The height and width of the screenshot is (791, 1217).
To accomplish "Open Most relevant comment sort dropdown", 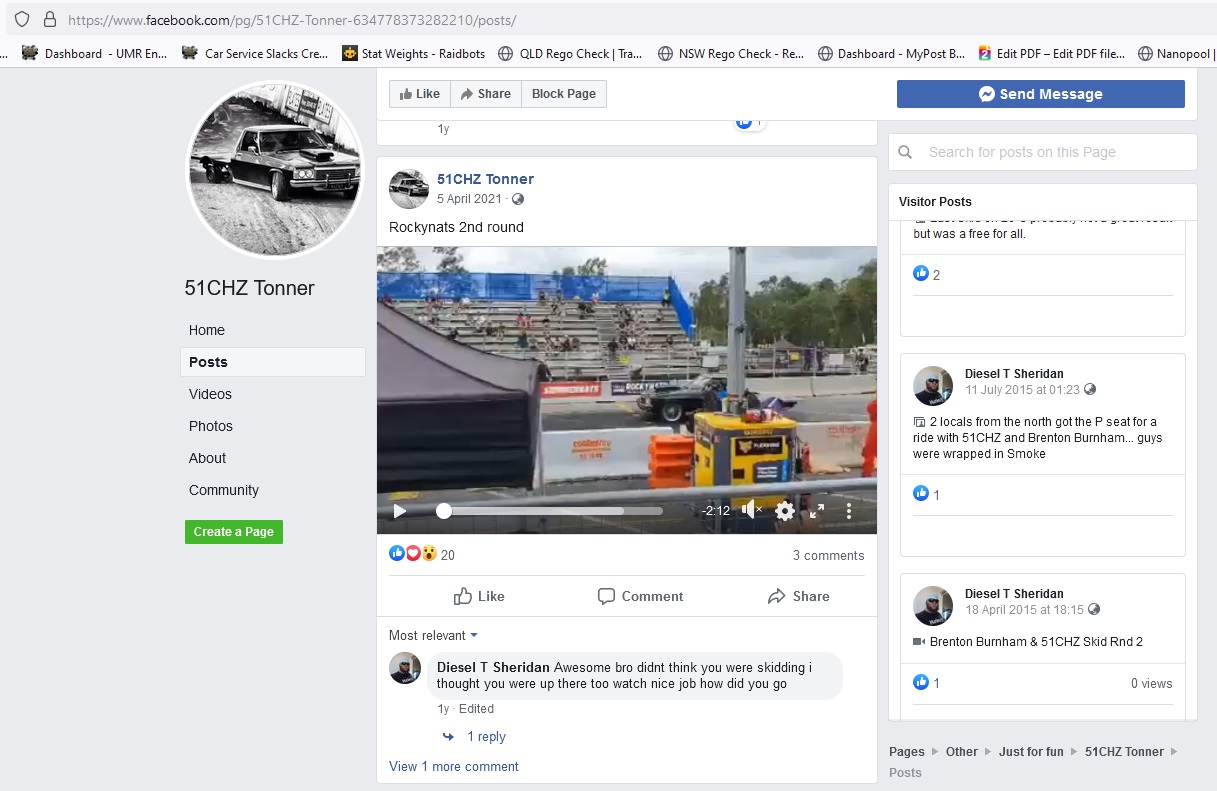I will pyautogui.click(x=434, y=635).
